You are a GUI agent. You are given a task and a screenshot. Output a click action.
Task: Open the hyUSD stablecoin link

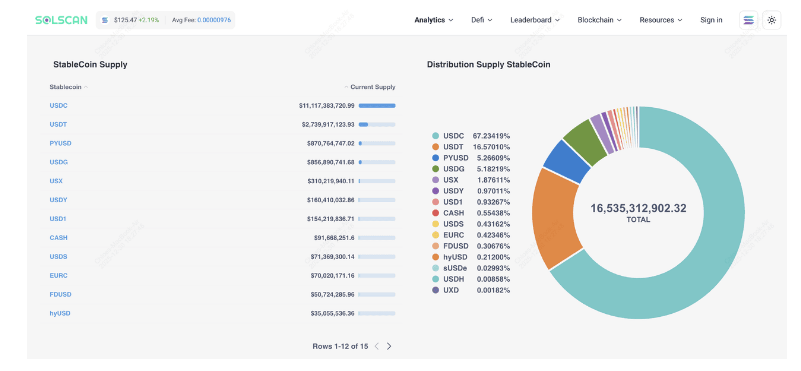pyautogui.click(x=60, y=313)
